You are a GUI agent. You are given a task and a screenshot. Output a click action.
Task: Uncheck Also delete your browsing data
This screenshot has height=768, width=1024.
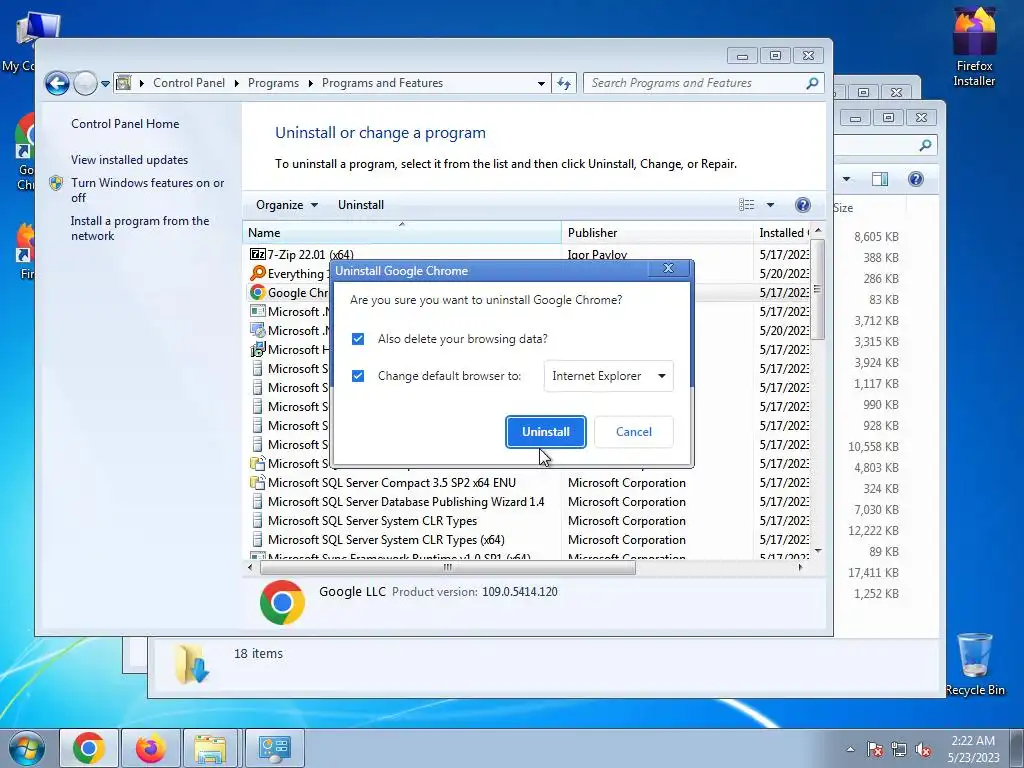point(358,338)
